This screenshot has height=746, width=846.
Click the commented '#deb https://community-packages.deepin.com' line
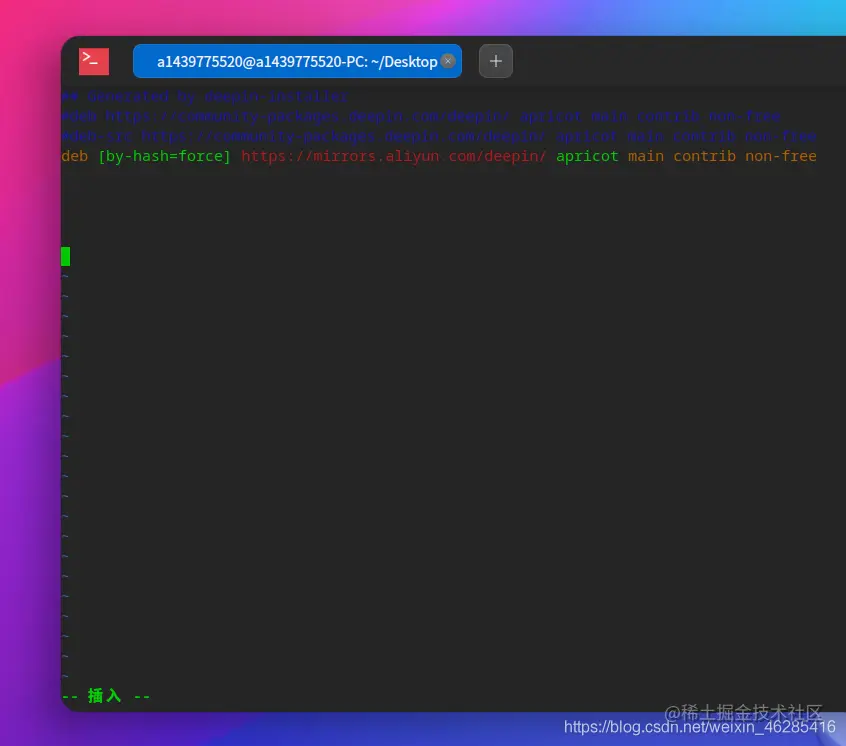coord(421,117)
